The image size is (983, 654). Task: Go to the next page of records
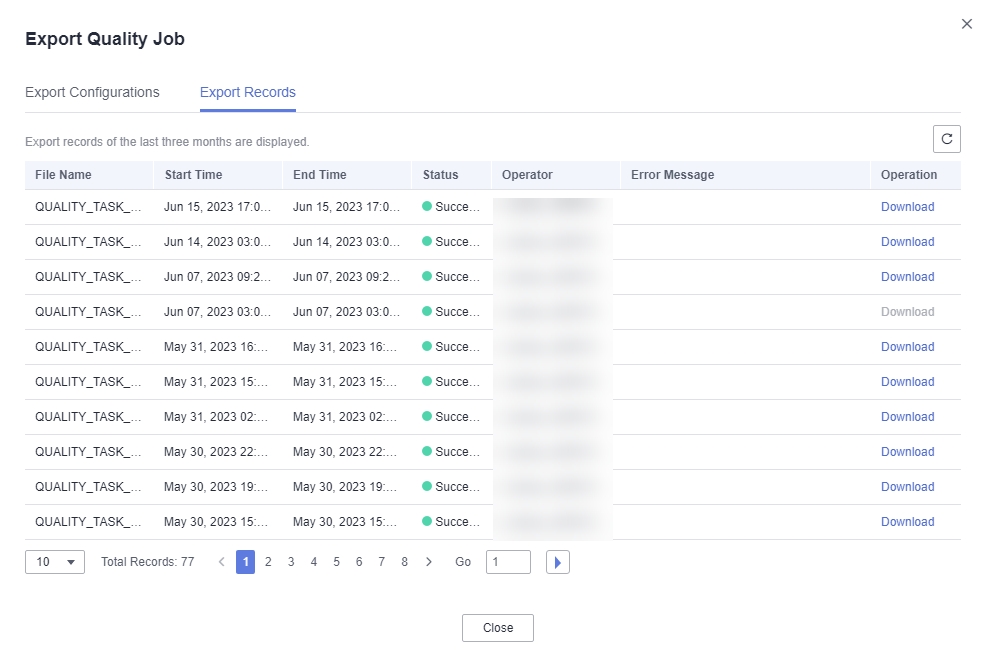pos(429,562)
